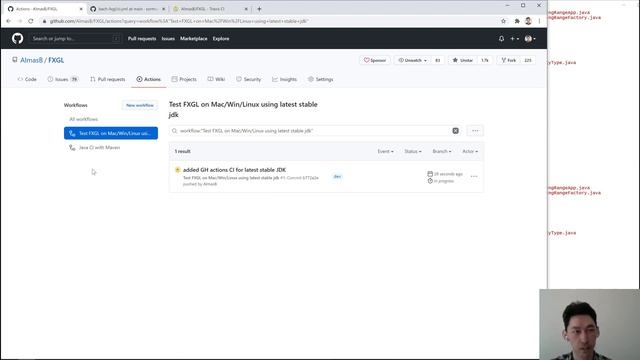Open the Projects tab

pos(184,79)
